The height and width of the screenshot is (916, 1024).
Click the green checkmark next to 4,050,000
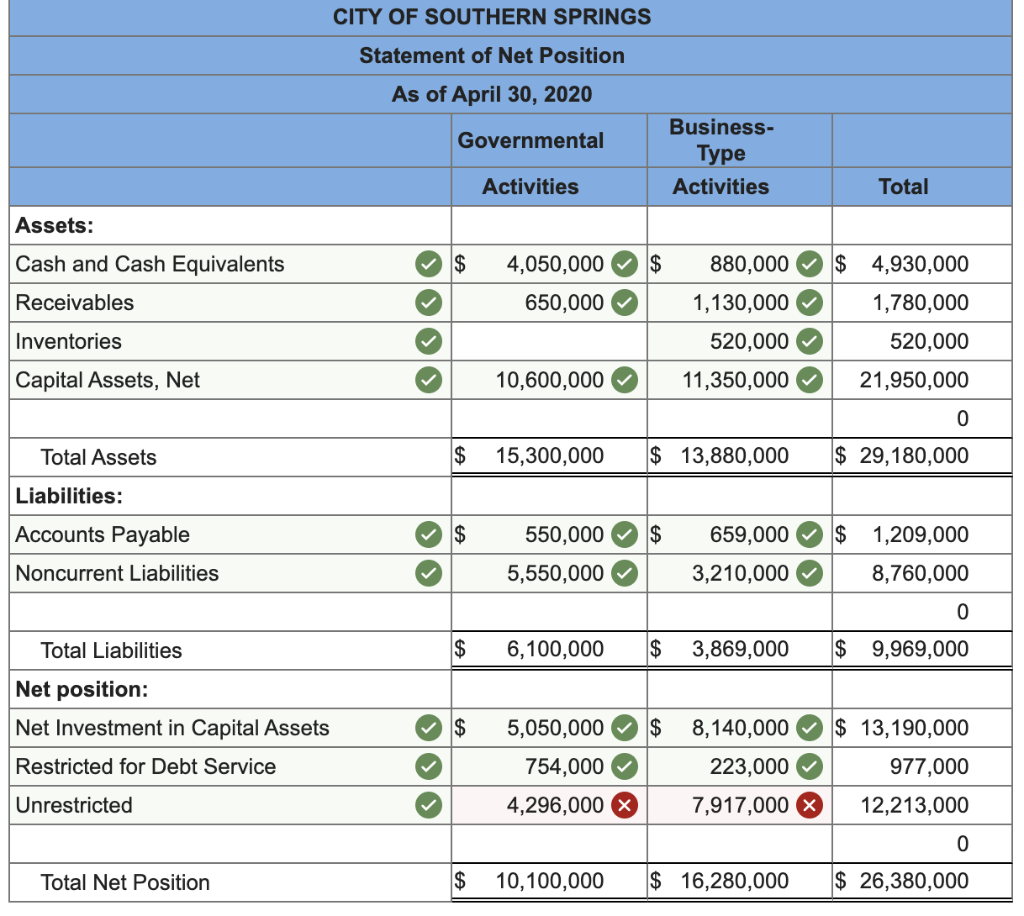(624, 264)
